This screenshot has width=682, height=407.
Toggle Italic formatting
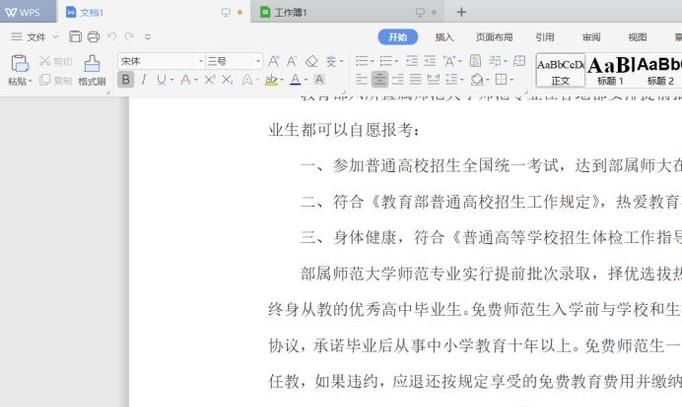(x=144, y=80)
